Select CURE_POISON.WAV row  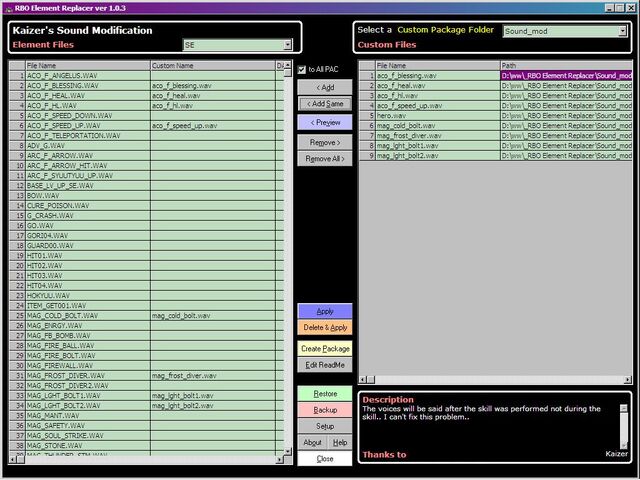pos(147,206)
